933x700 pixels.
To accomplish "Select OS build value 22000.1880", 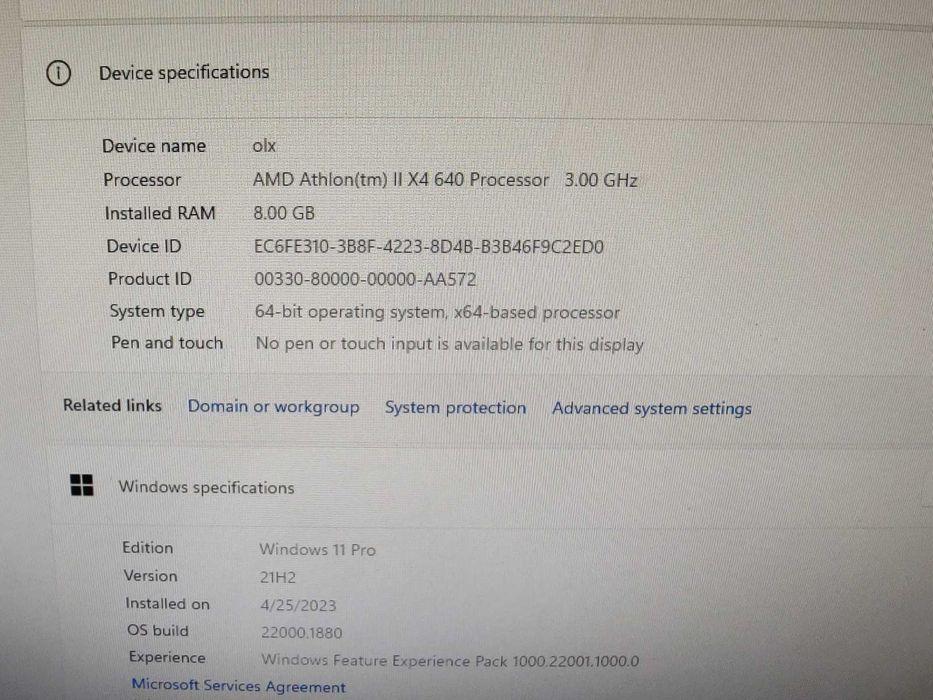I will point(302,633).
